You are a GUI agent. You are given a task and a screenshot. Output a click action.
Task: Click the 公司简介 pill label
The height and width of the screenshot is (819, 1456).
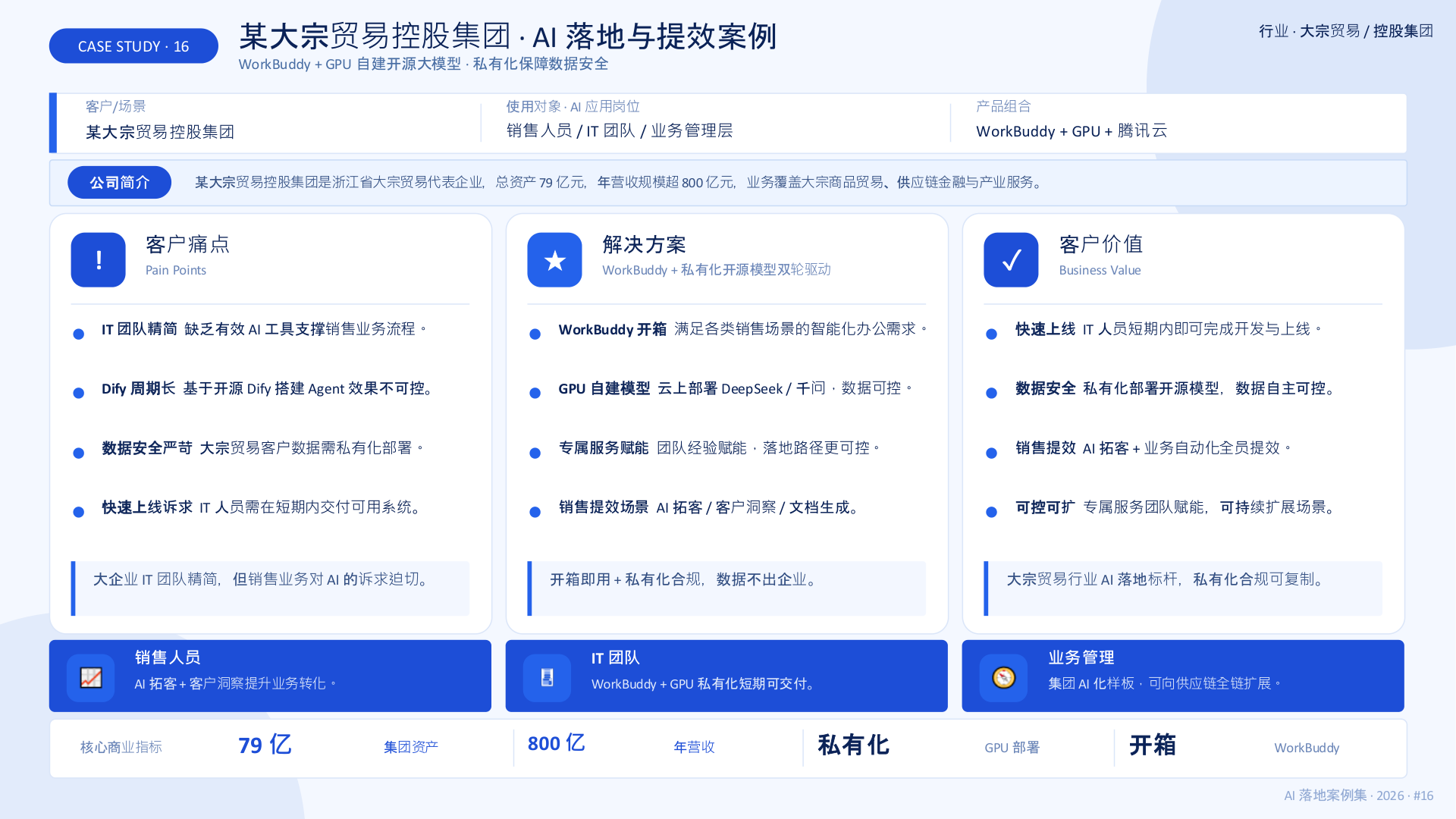pos(119,183)
